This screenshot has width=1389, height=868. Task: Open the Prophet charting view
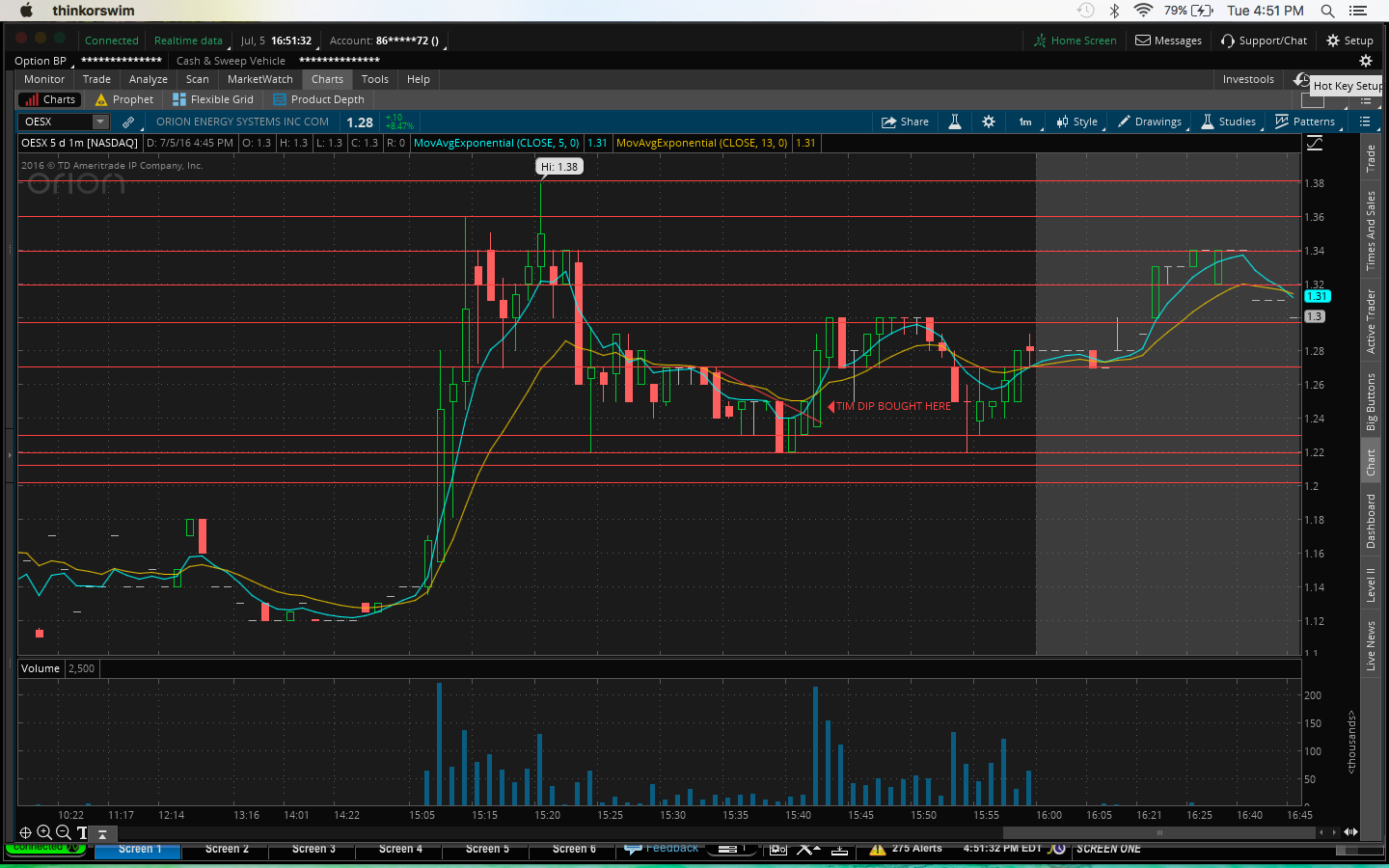click(x=124, y=99)
